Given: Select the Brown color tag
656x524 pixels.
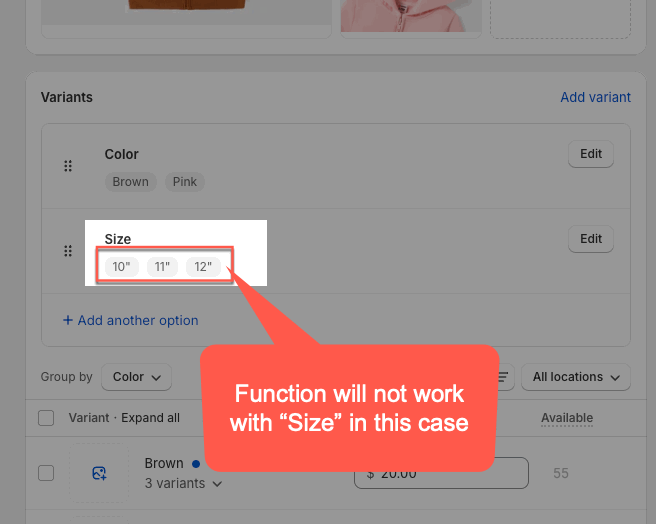Looking at the screenshot, I should 131,182.
